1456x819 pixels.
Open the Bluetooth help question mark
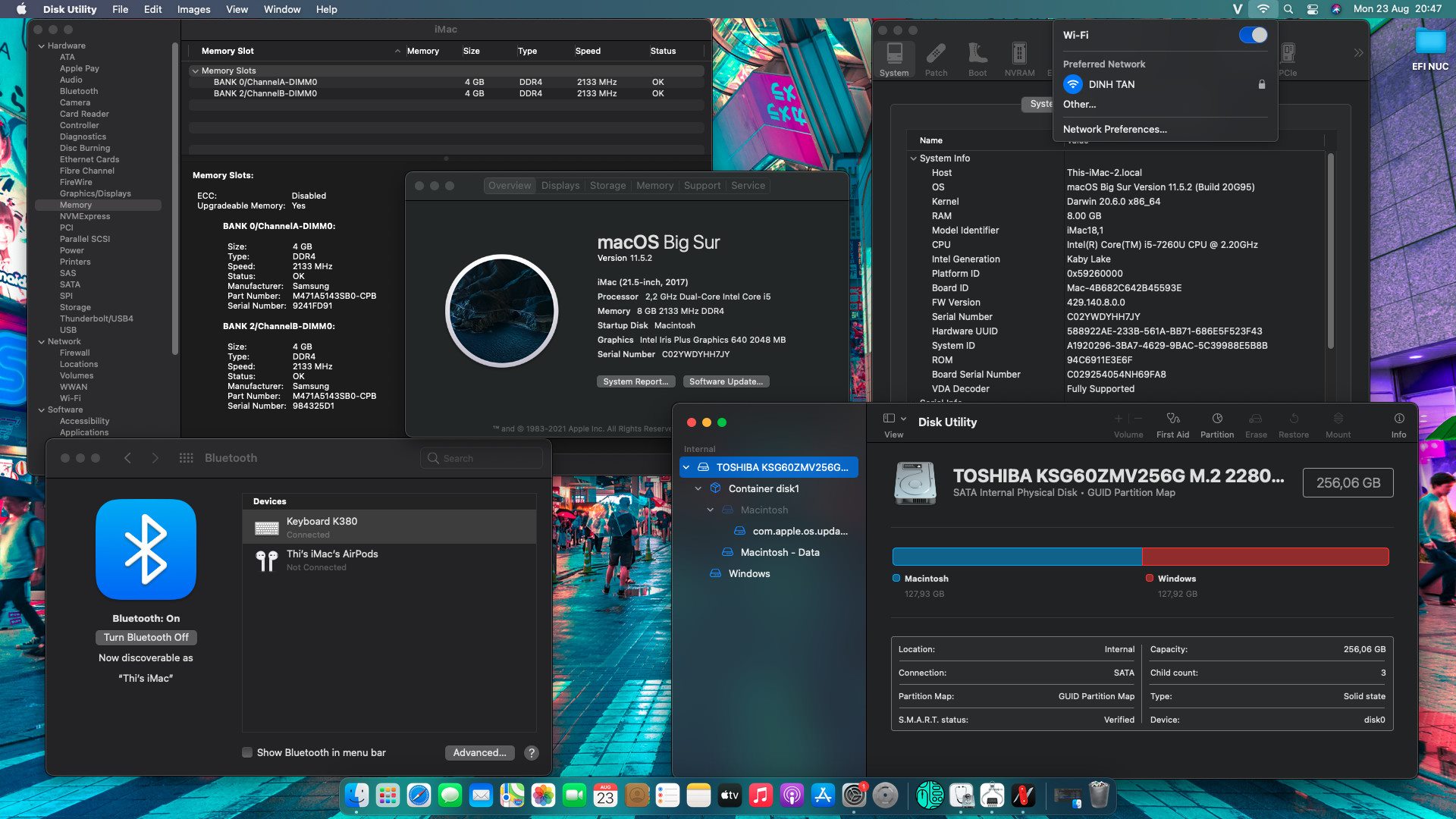pyautogui.click(x=532, y=753)
